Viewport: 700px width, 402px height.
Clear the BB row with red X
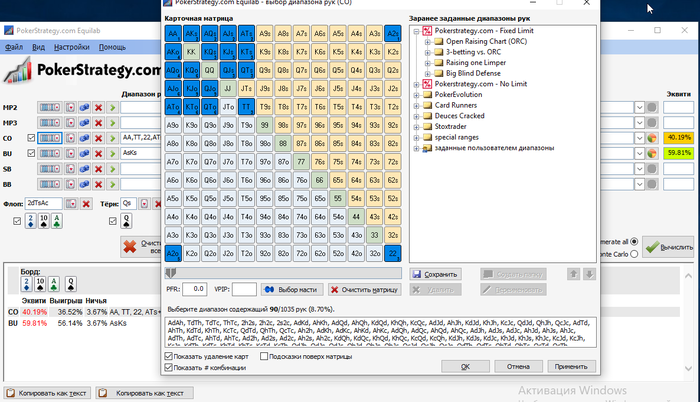pyautogui.click(x=99, y=184)
